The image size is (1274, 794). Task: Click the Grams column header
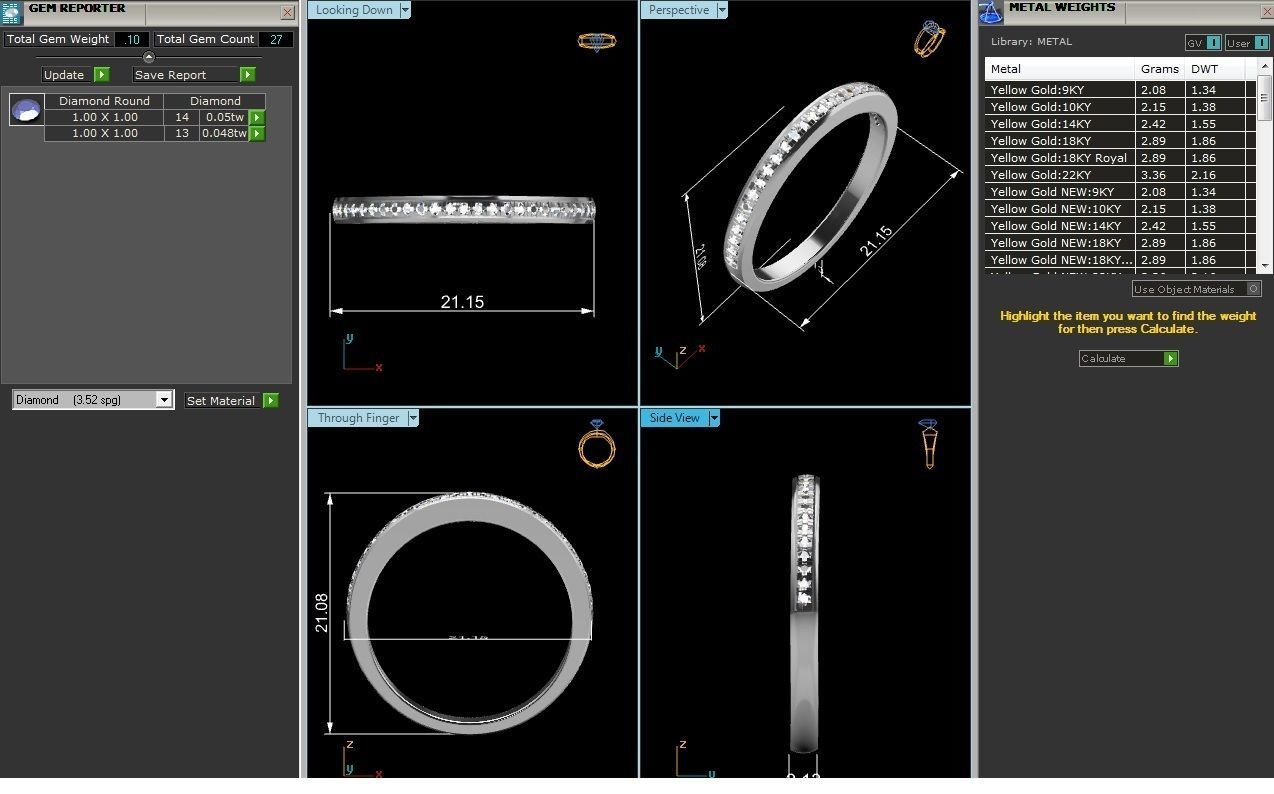(x=1161, y=69)
